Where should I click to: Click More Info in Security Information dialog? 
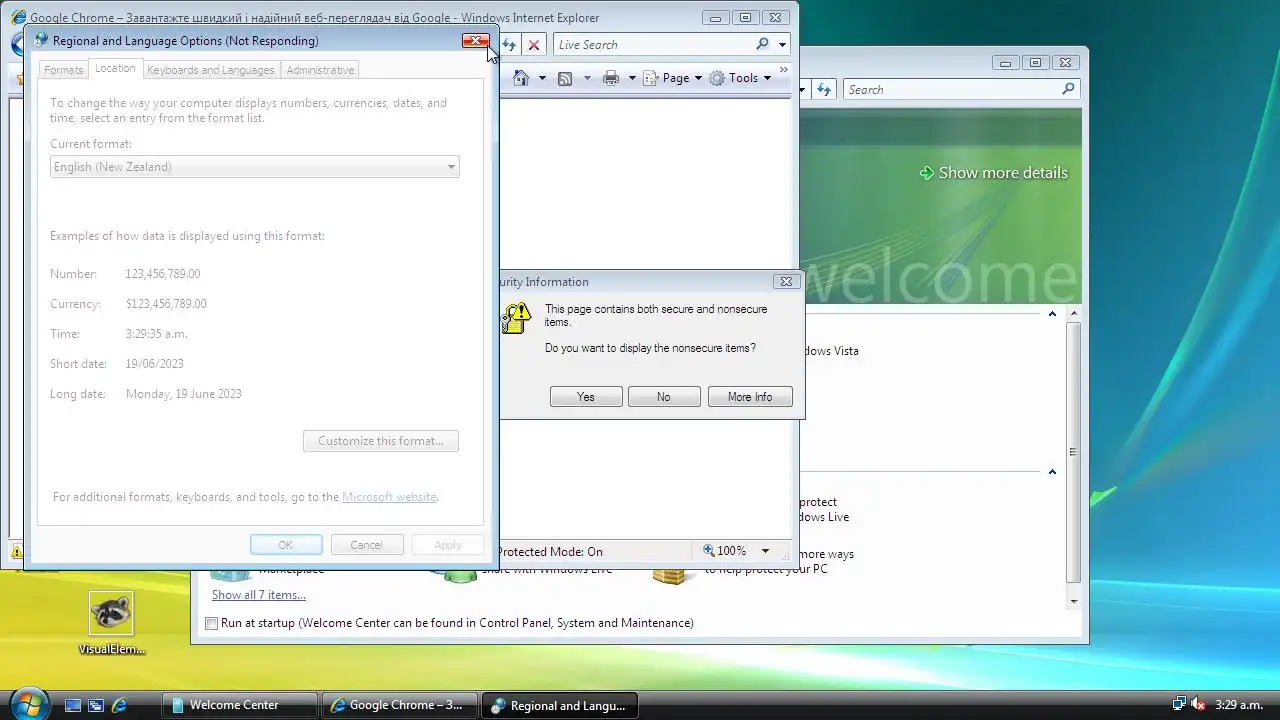point(750,397)
